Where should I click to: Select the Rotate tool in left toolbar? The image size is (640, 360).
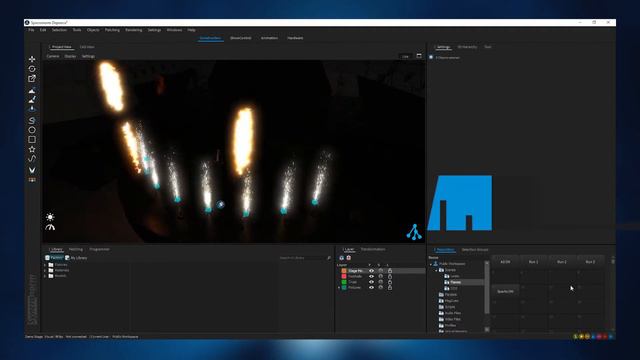point(32,69)
